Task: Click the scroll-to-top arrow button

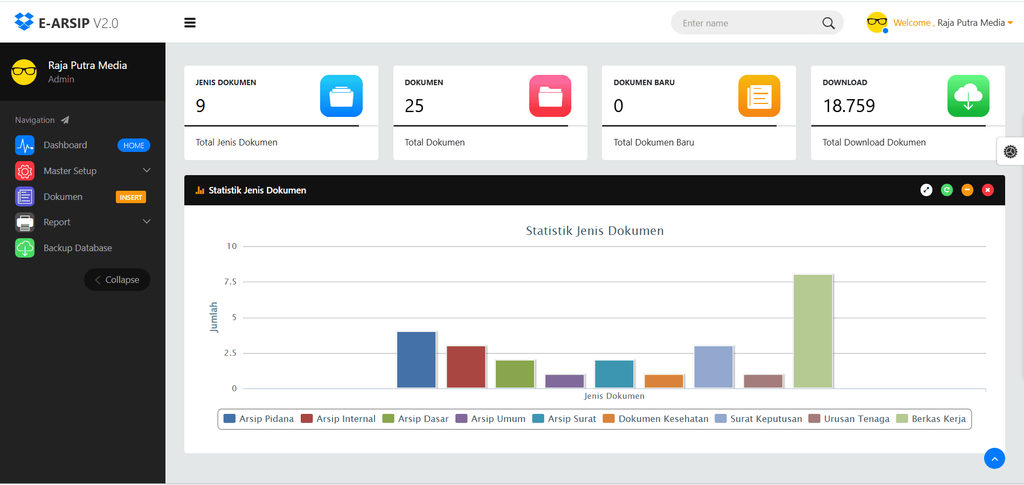Action: (994, 458)
